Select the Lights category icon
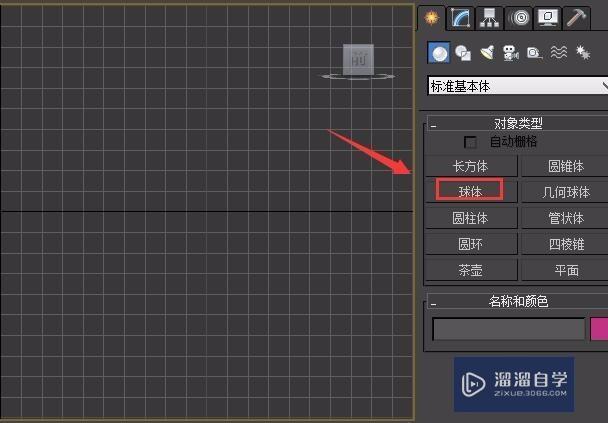This screenshot has width=608, height=423. click(x=487, y=52)
